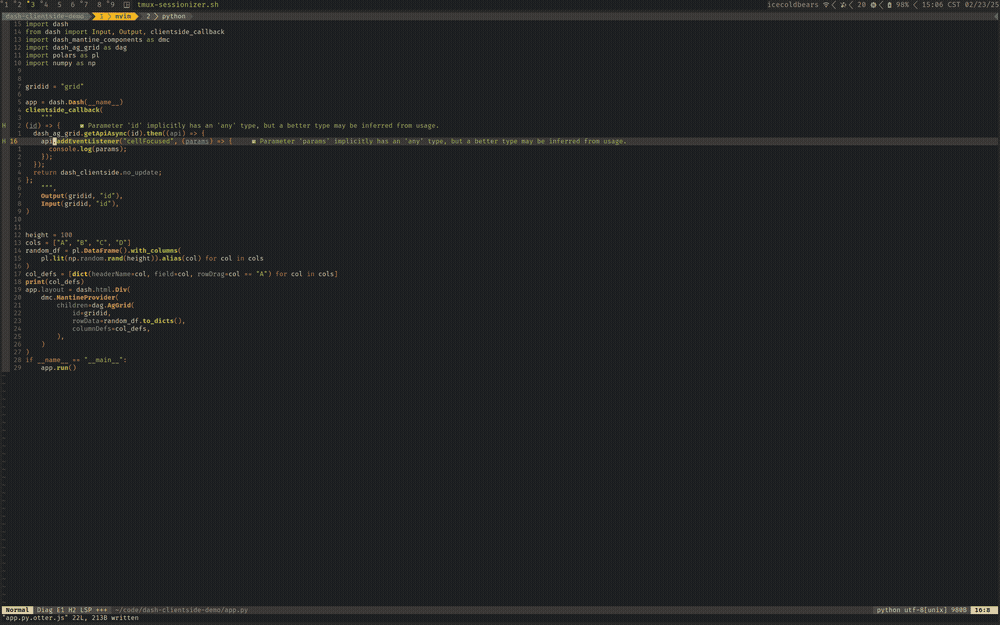Switch to workspace 6 in the top bar
Screen dimensions: 1000x625
click(x=73, y=4)
